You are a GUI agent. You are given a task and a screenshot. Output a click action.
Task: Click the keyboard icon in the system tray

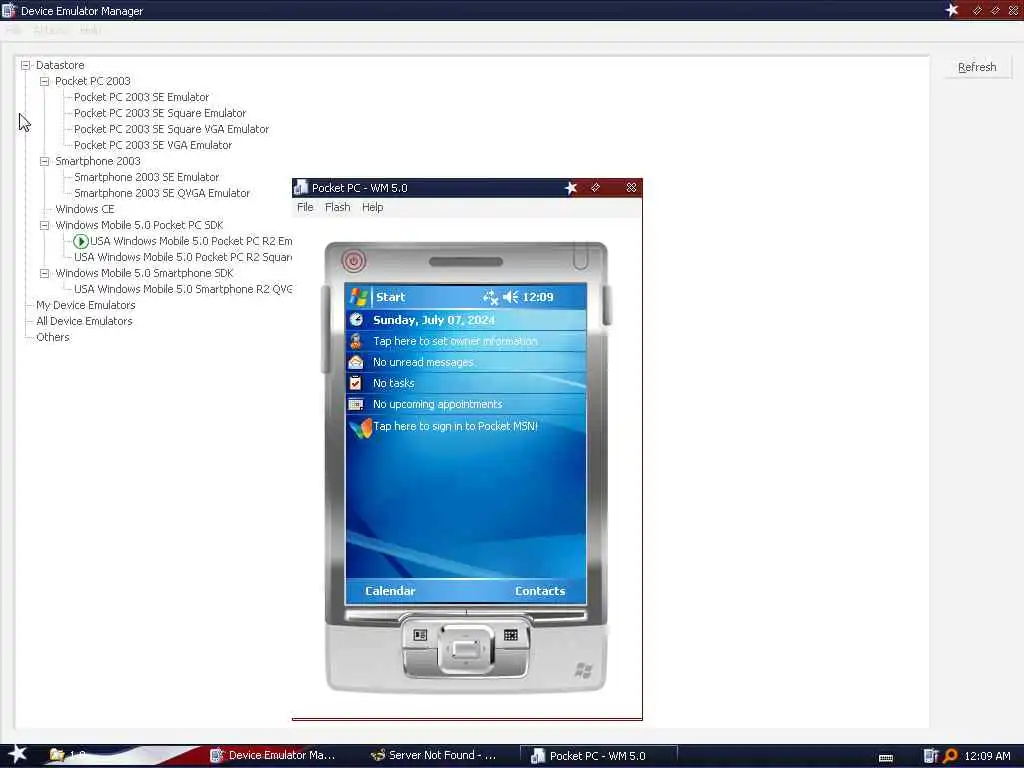click(x=886, y=758)
